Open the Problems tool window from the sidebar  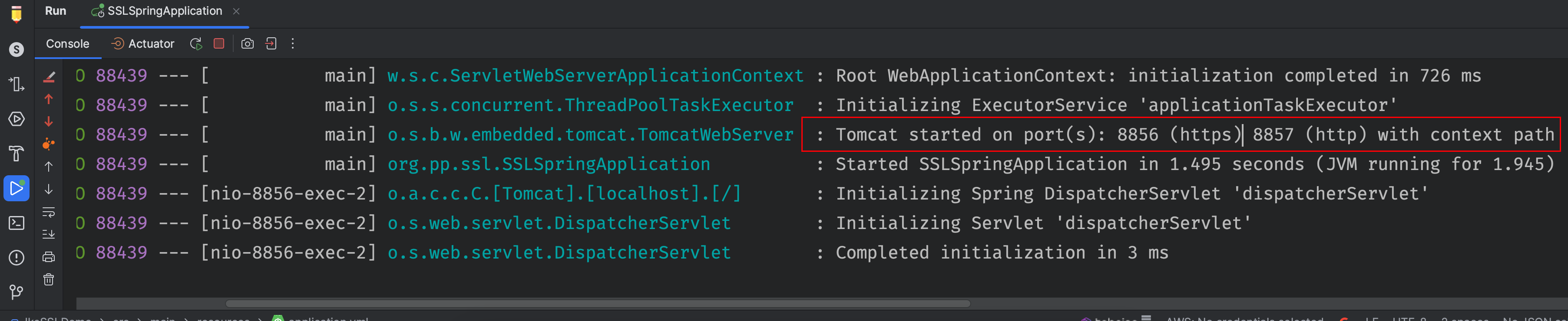(17, 258)
